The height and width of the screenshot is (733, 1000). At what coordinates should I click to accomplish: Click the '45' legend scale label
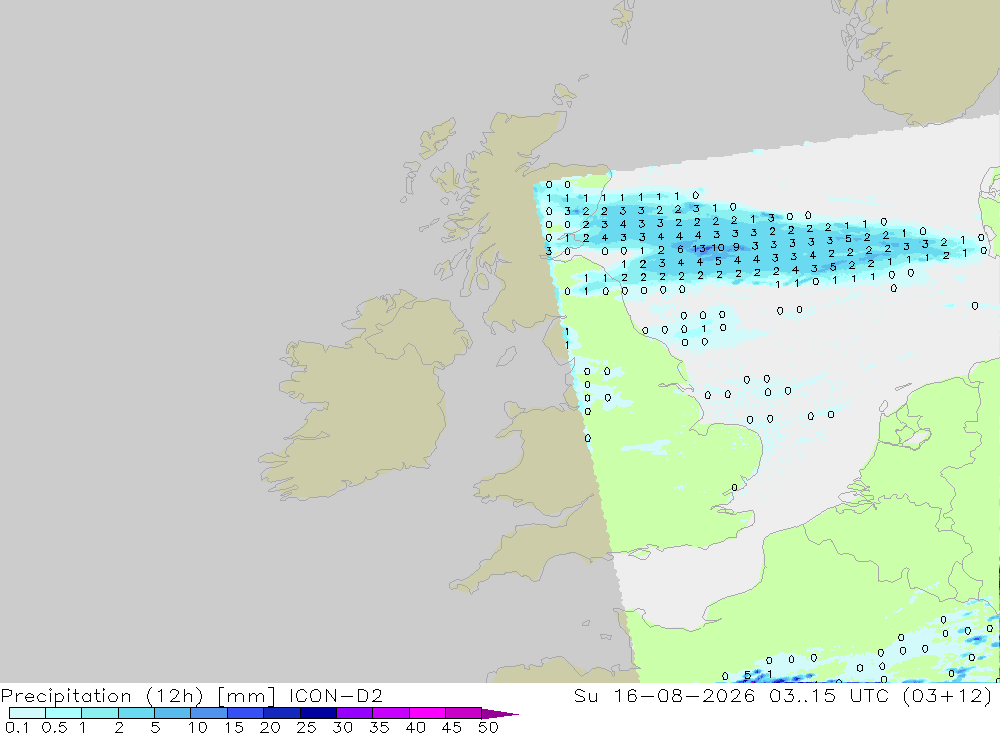452,727
